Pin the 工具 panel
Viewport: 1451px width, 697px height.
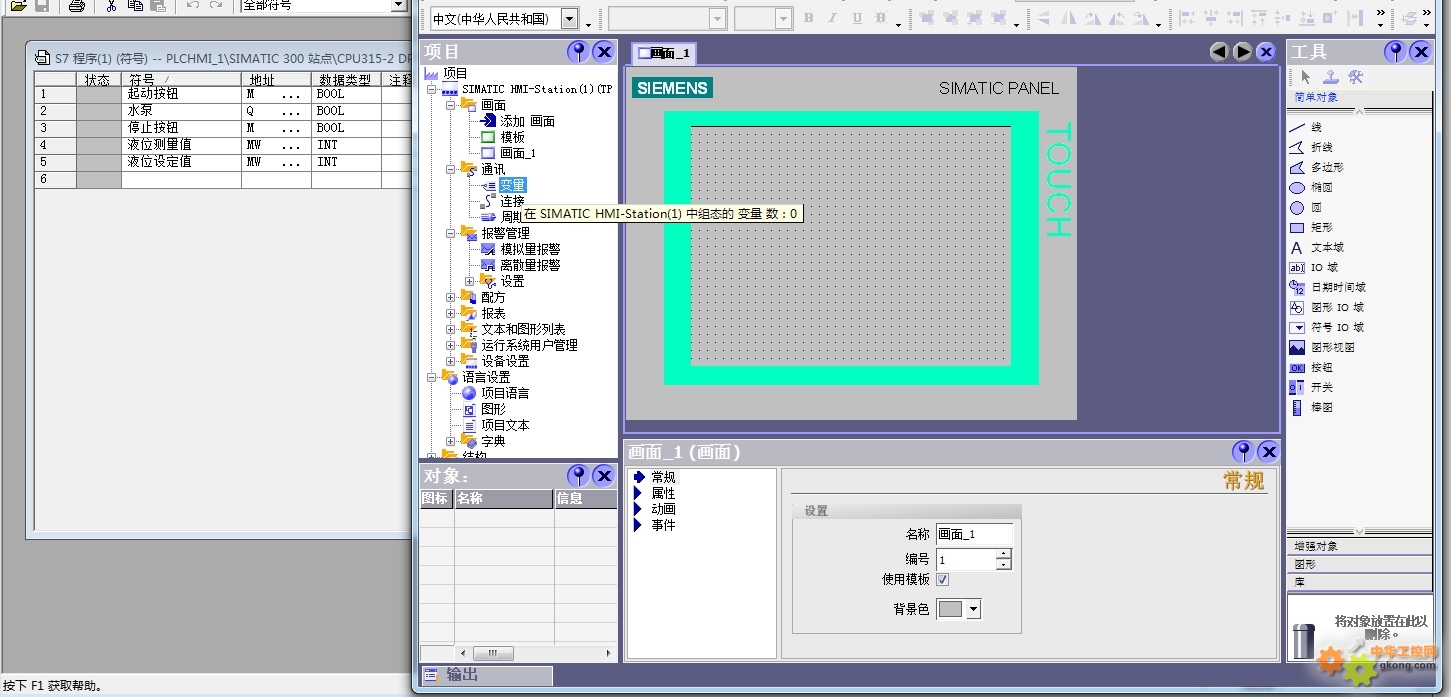(1395, 52)
